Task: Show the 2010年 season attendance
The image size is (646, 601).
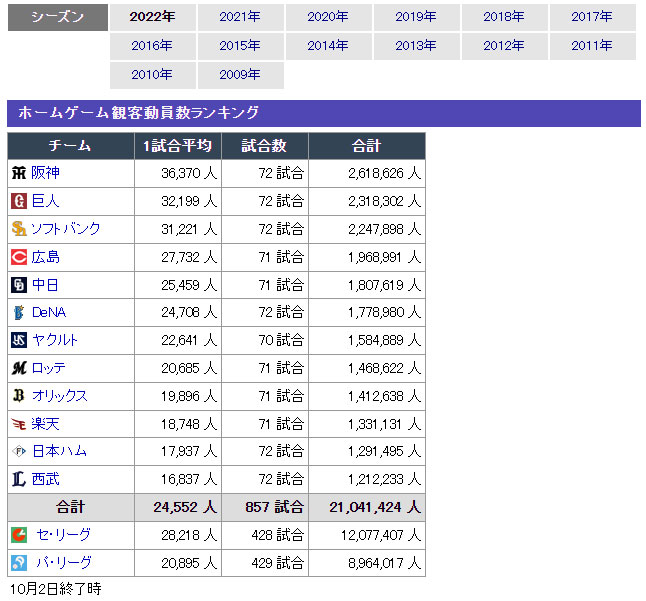Action: point(152,75)
